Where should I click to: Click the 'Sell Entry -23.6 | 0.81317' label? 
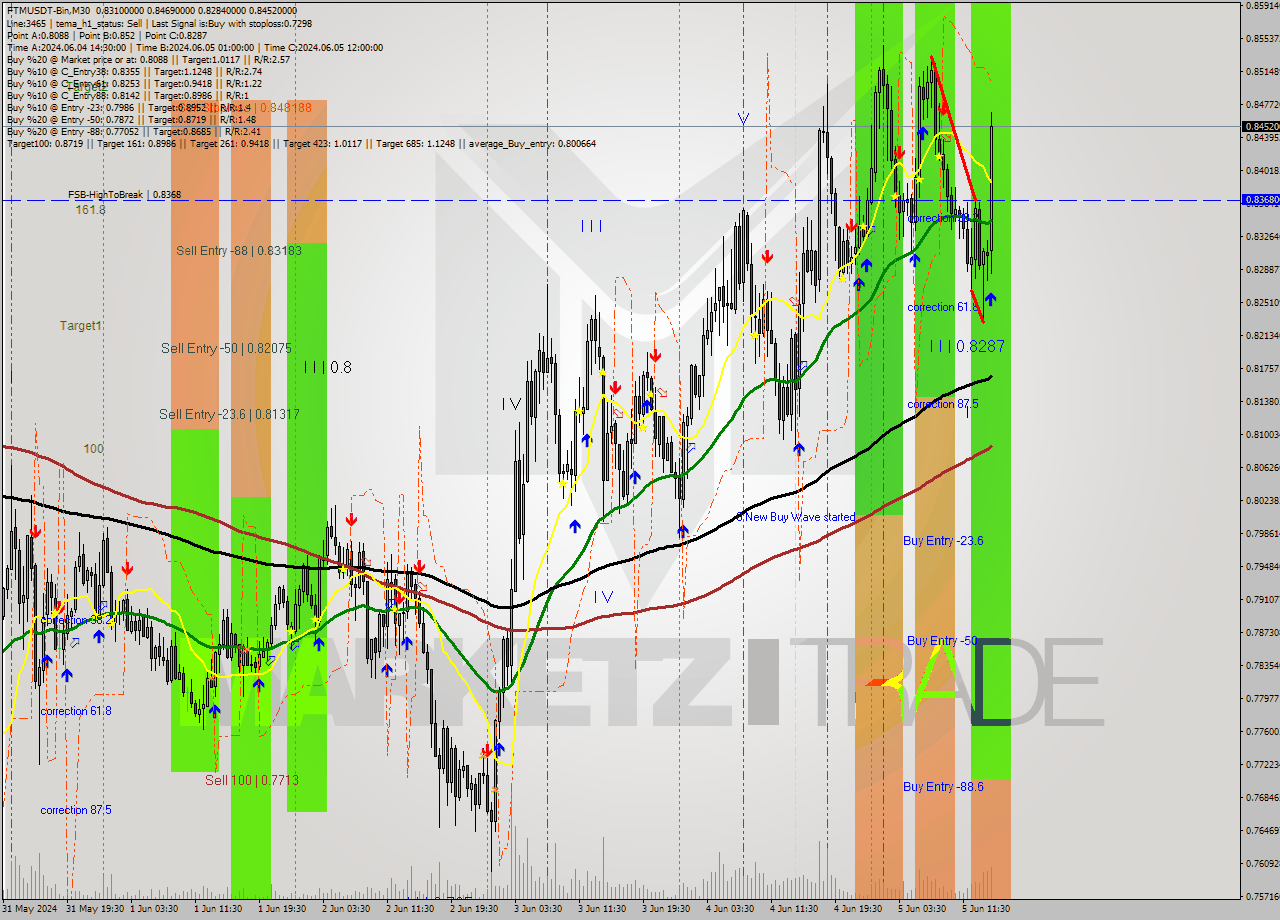tap(229, 414)
